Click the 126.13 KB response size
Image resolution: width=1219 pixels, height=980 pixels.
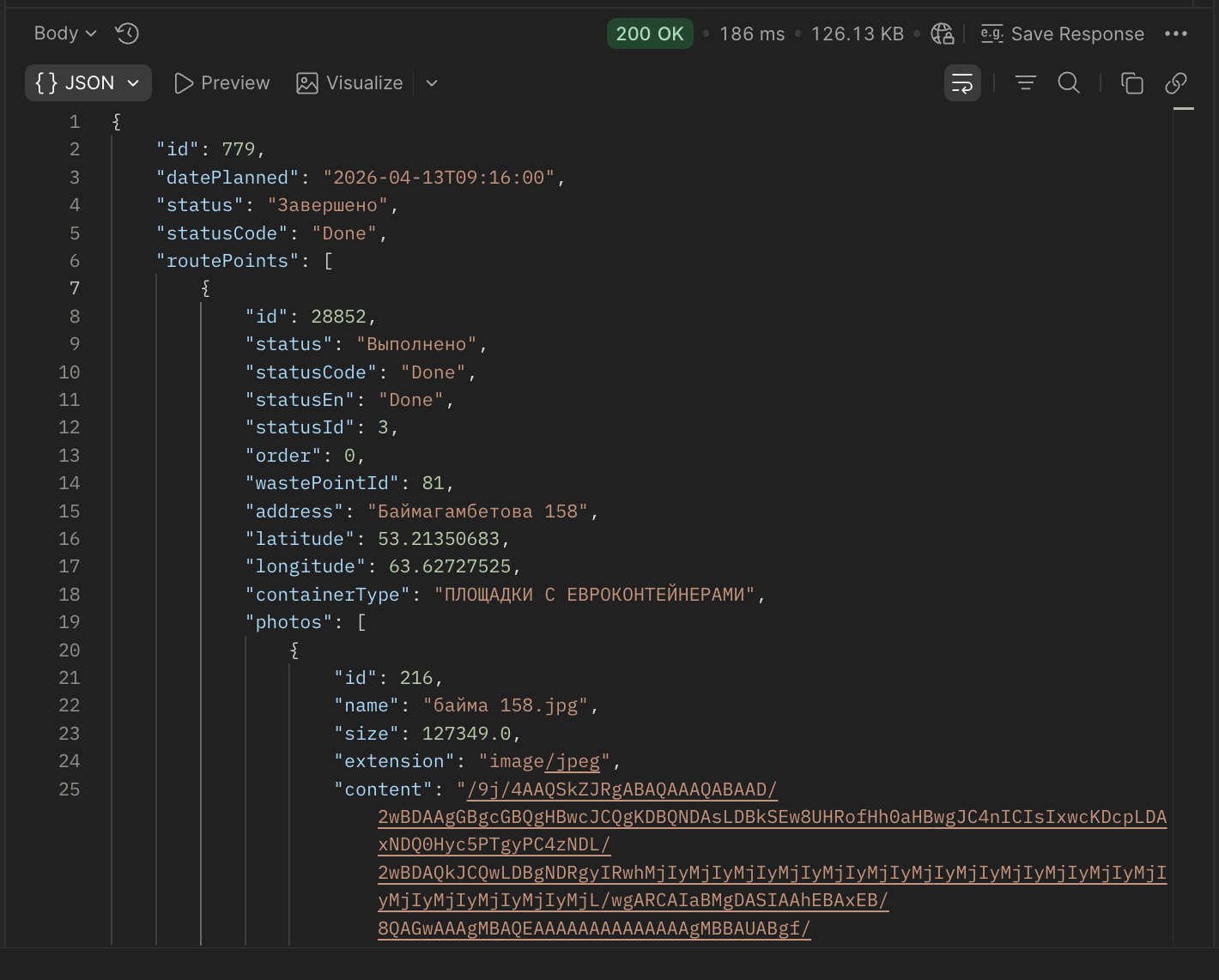[x=857, y=33]
